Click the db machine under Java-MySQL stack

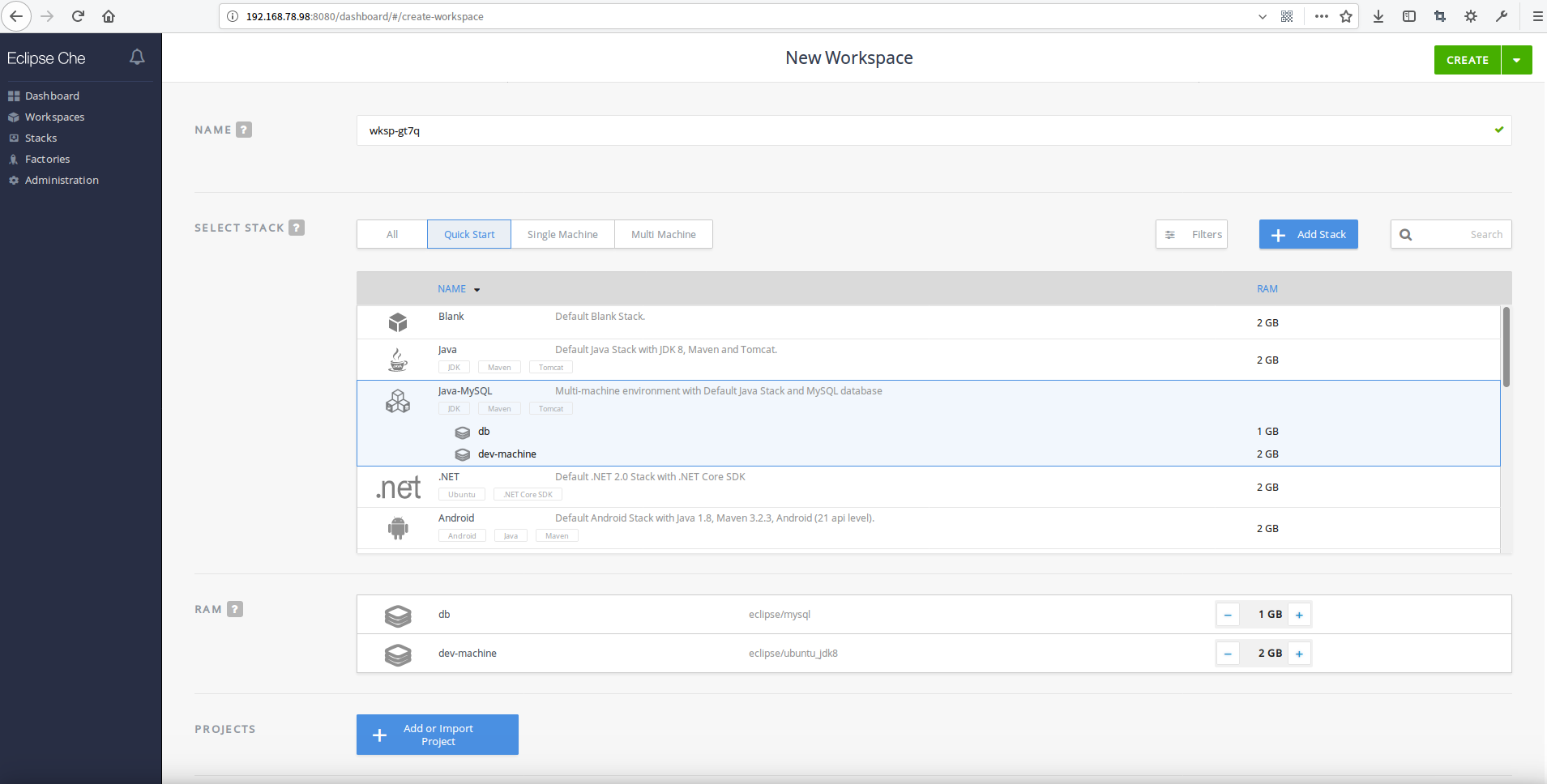[x=484, y=432]
